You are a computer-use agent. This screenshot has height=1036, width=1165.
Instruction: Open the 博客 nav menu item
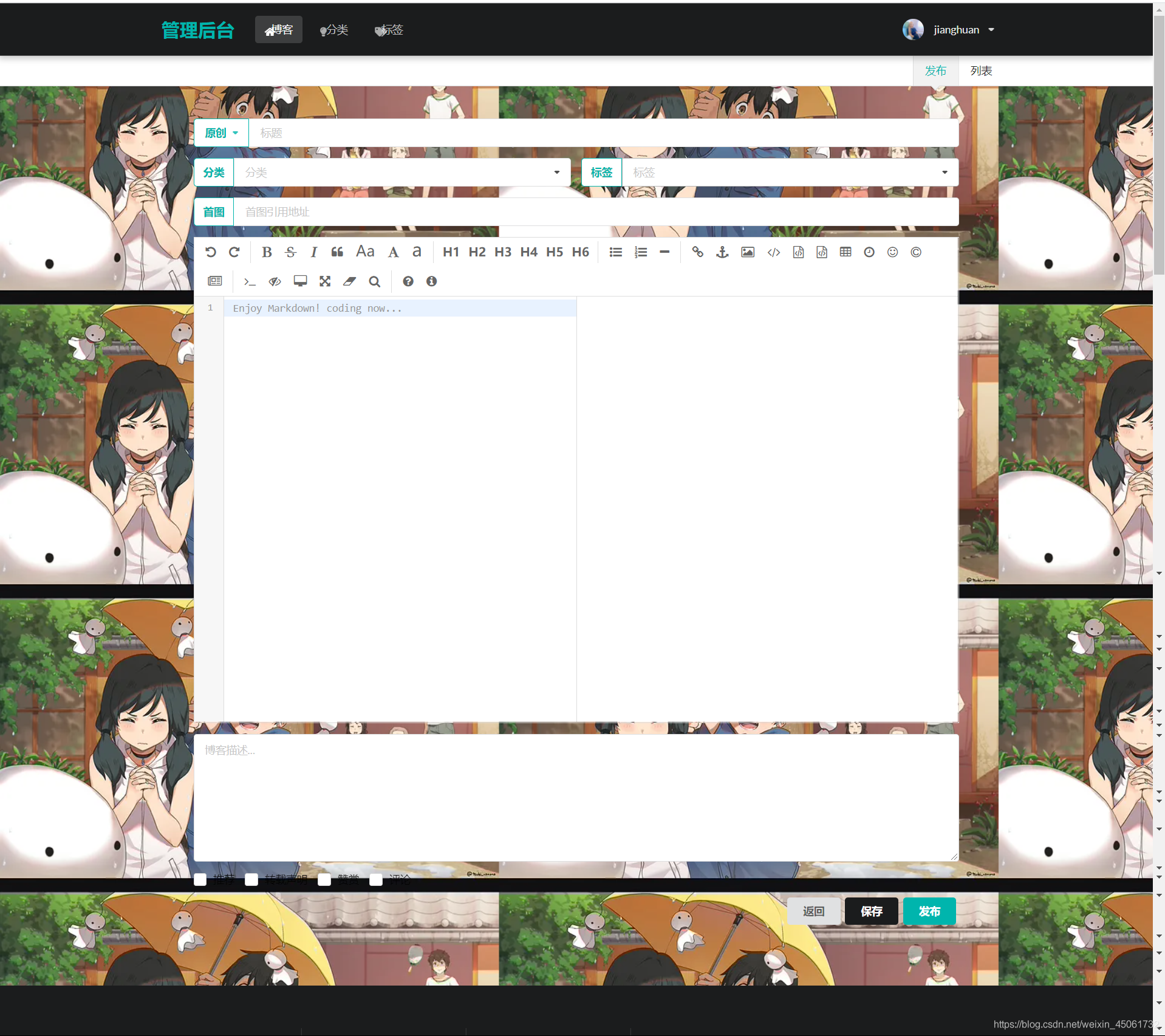(279, 30)
